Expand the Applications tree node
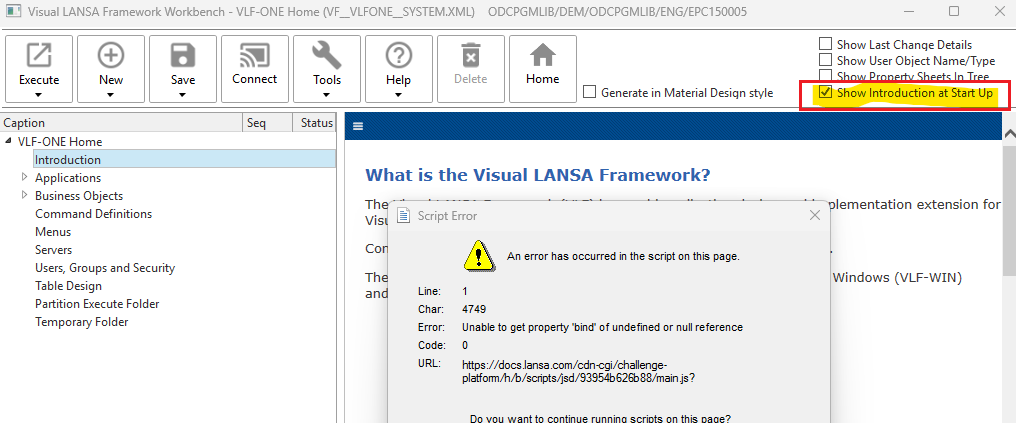This screenshot has width=1016, height=423. [x=25, y=178]
